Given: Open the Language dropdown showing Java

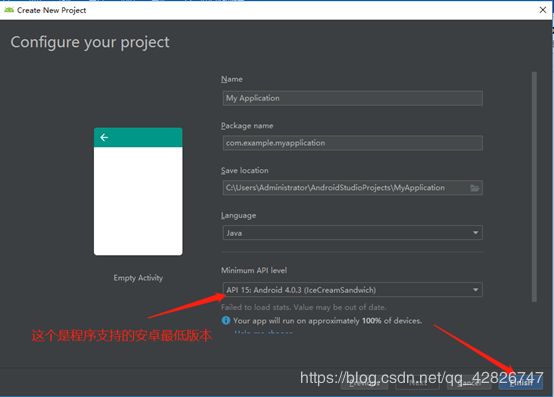Looking at the screenshot, I should 353,233.
